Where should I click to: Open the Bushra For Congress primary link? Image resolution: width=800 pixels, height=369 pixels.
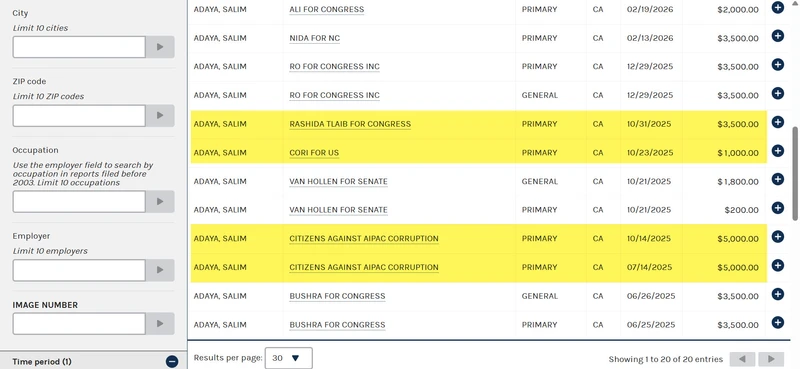(x=337, y=325)
